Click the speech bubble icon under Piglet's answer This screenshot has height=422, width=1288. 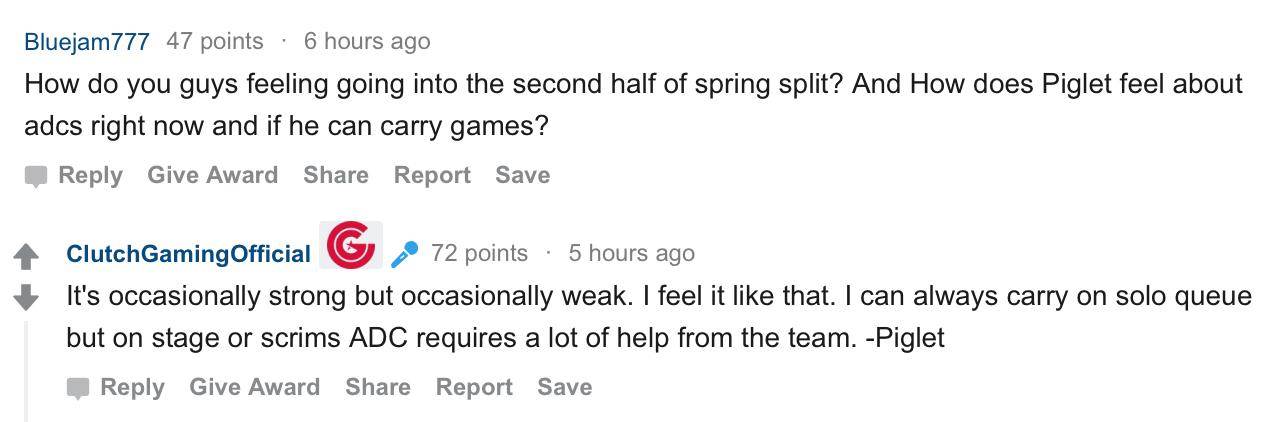click(x=78, y=388)
